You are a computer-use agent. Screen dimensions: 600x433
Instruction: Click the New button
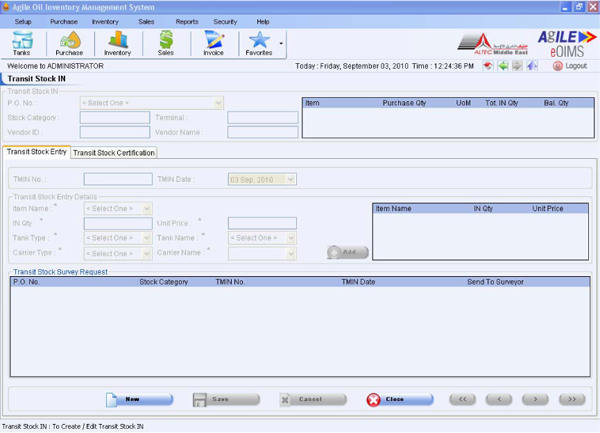tap(139, 399)
